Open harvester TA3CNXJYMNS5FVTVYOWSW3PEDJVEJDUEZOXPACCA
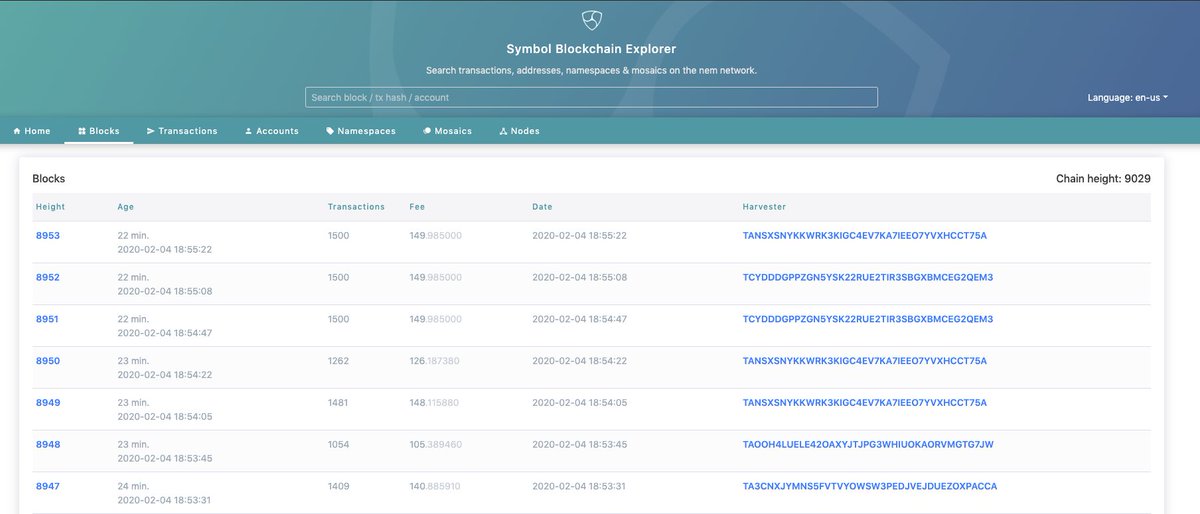This screenshot has width=1200, height=514. (870, 486)
